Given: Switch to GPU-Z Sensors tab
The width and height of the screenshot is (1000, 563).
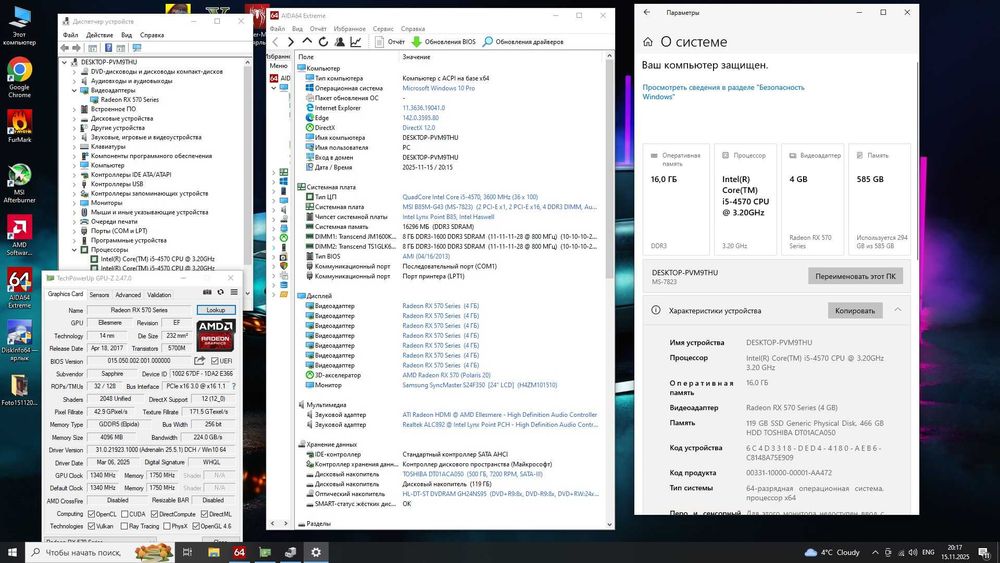Looking at the screenshot, I should [x=99, y=295].
